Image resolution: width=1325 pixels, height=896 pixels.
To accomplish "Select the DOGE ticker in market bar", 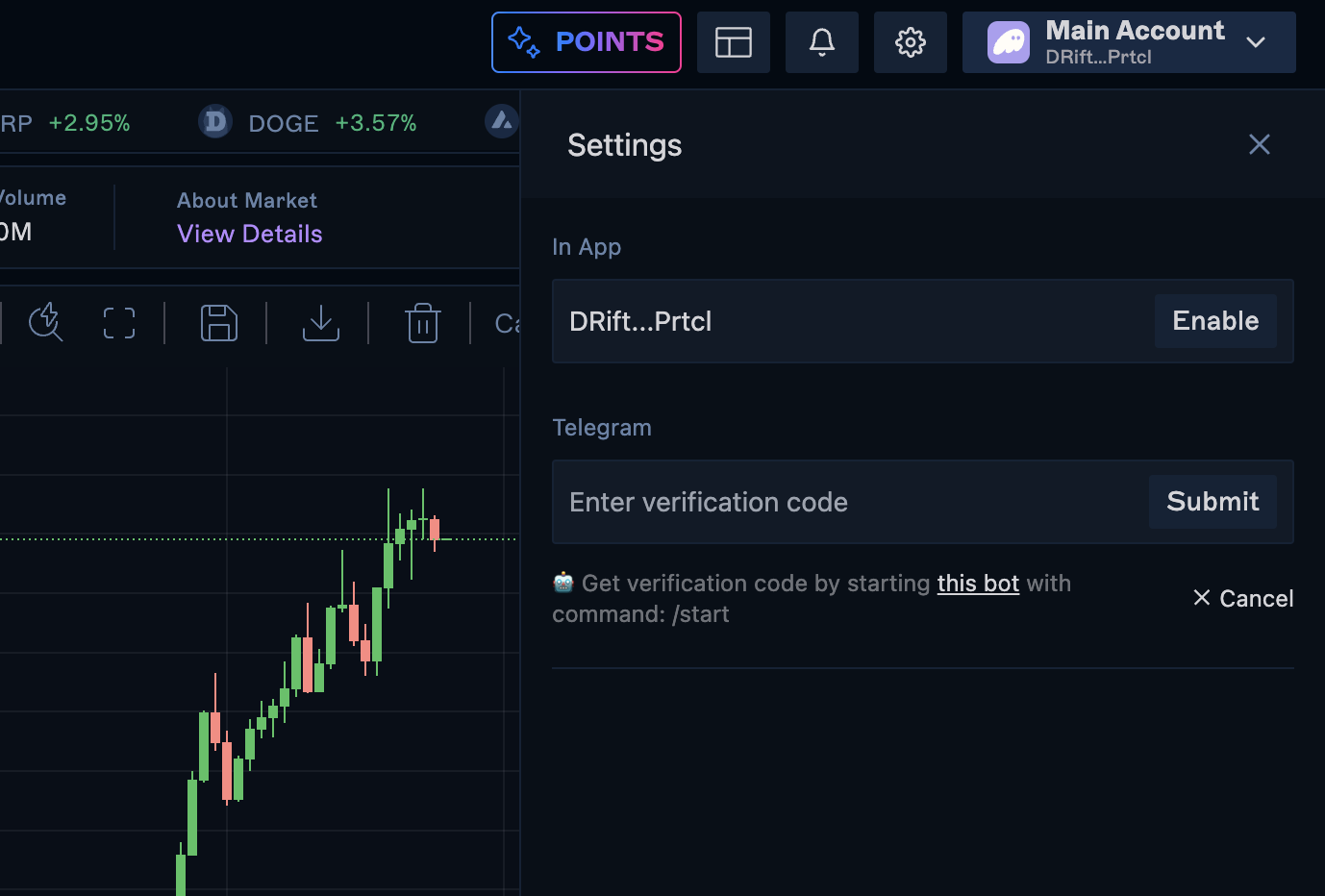I will coord(283,123).
